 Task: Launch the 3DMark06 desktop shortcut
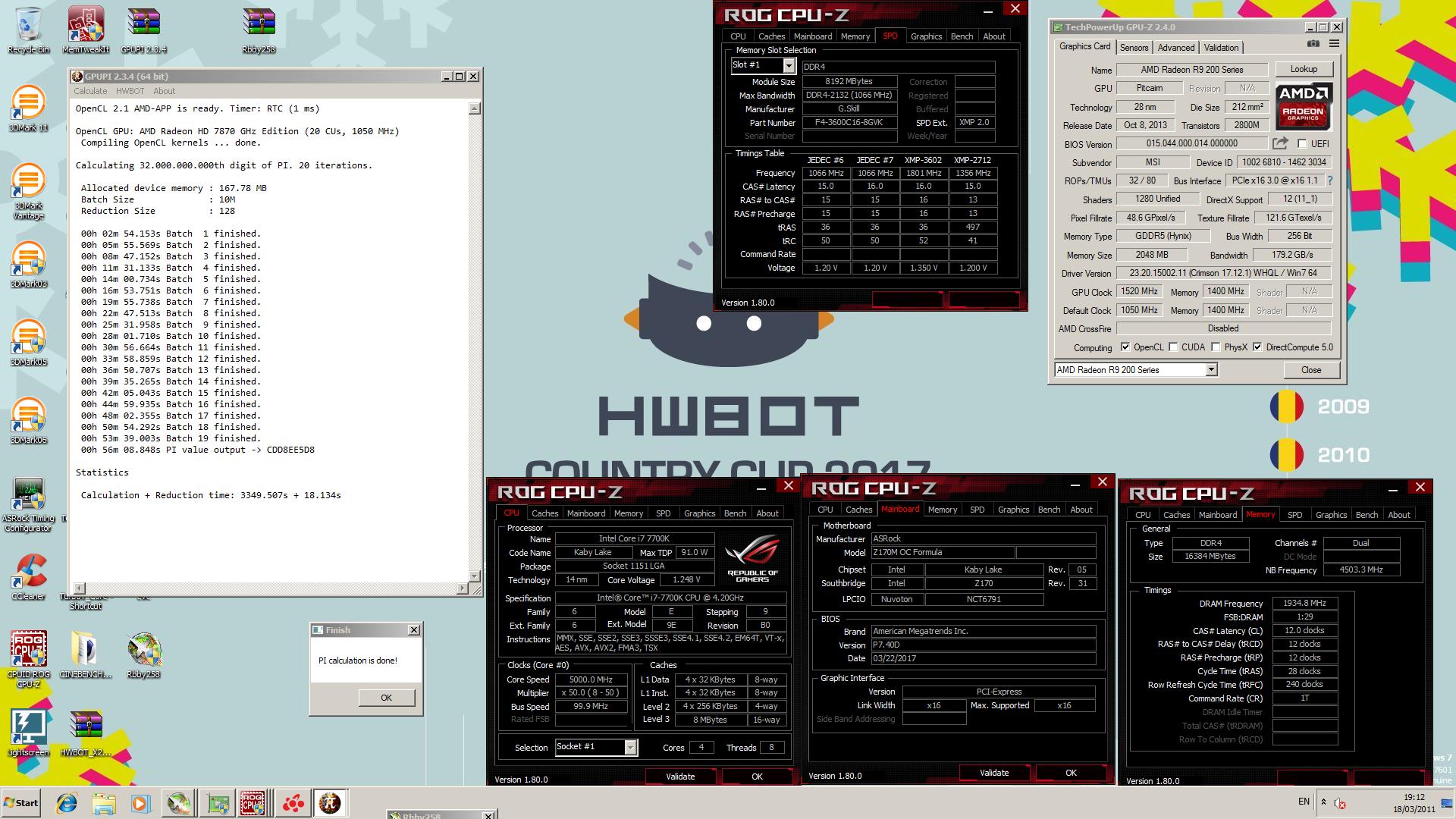(x=28, y=421)
